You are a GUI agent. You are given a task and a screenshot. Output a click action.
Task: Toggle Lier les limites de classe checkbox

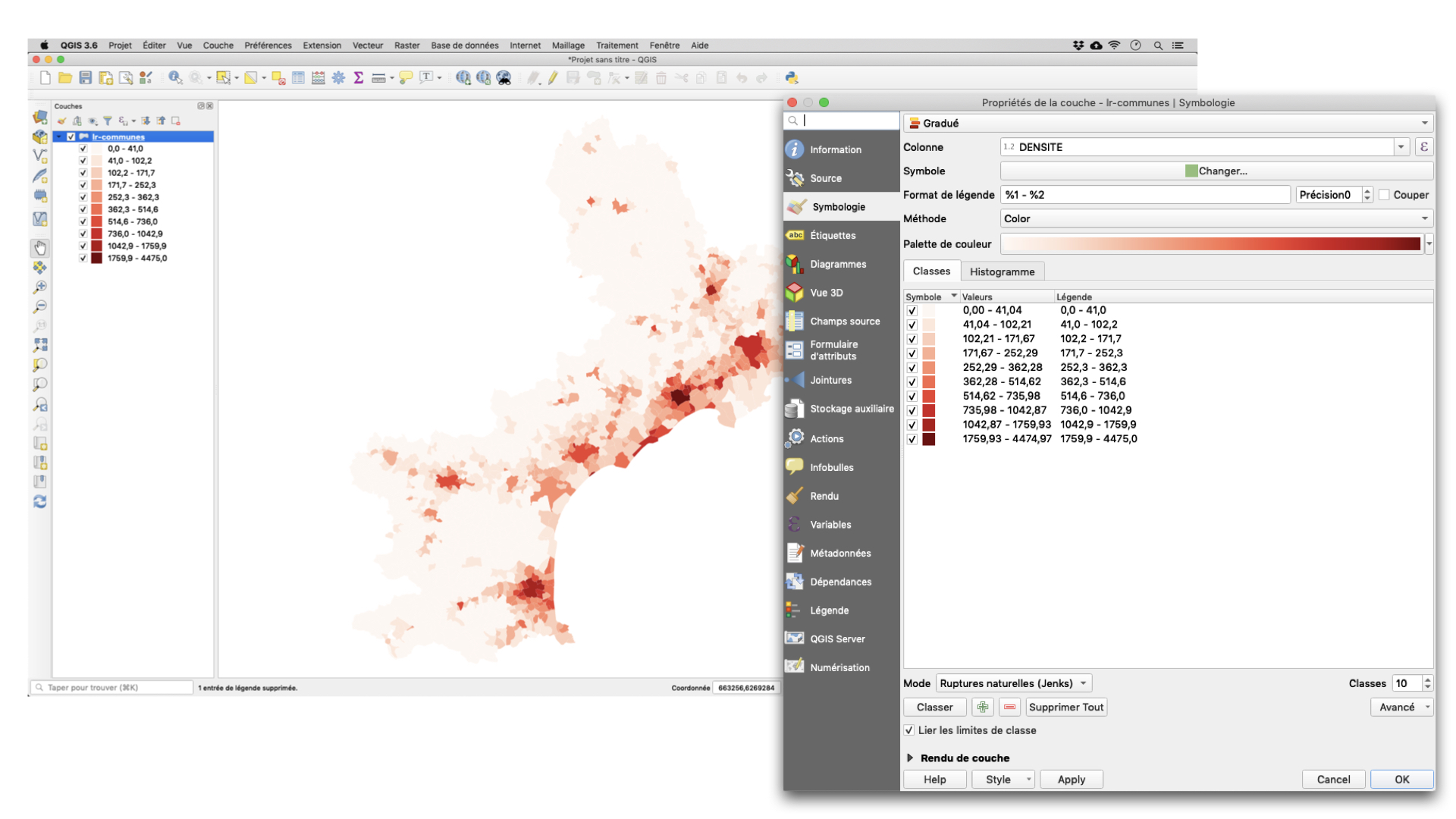coord(909,730)
